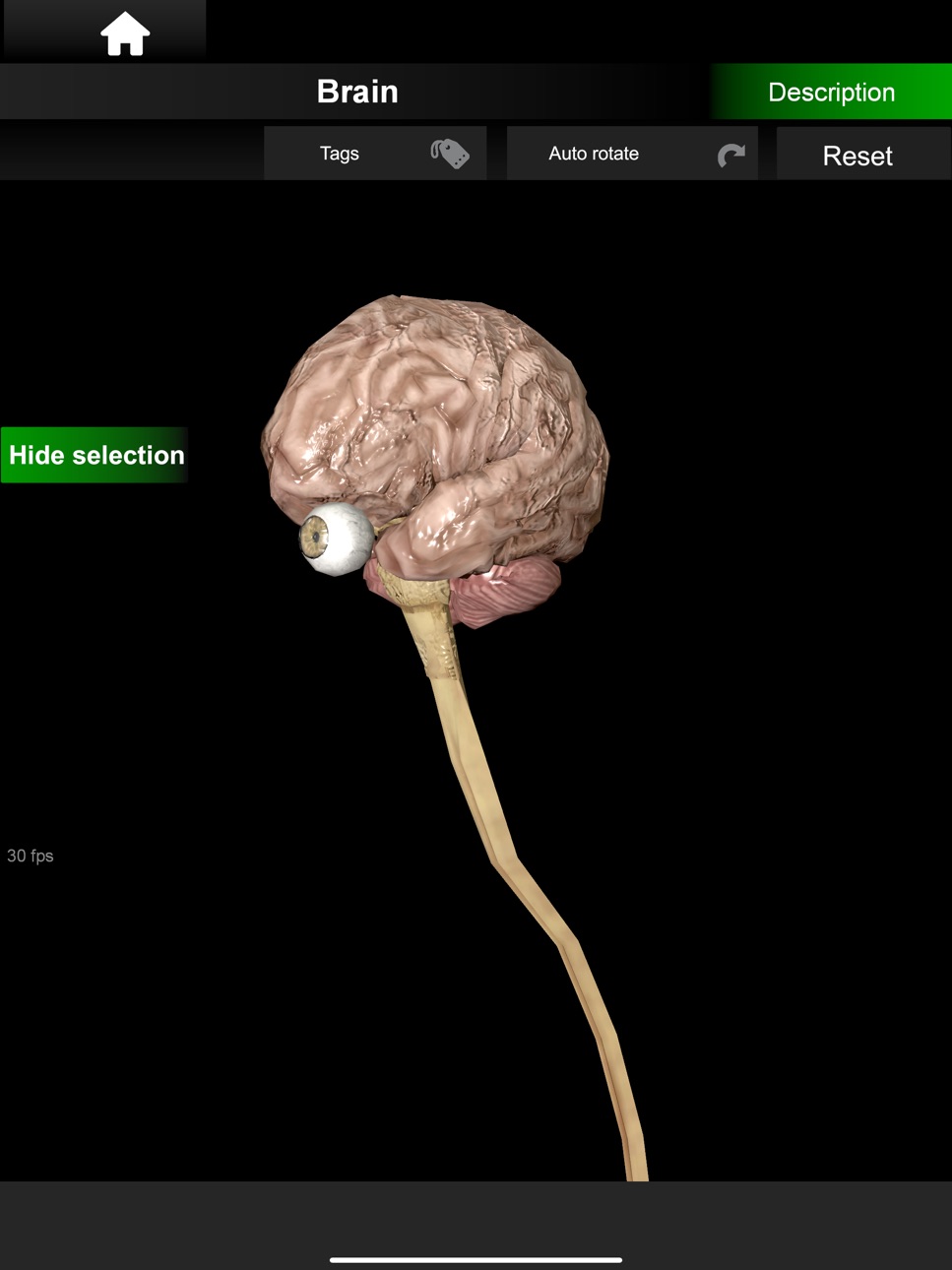The height and width of the screenshot is (1270, 952).
Task: Toggle the Tags labels button
Action: click(x=375, y=154)
